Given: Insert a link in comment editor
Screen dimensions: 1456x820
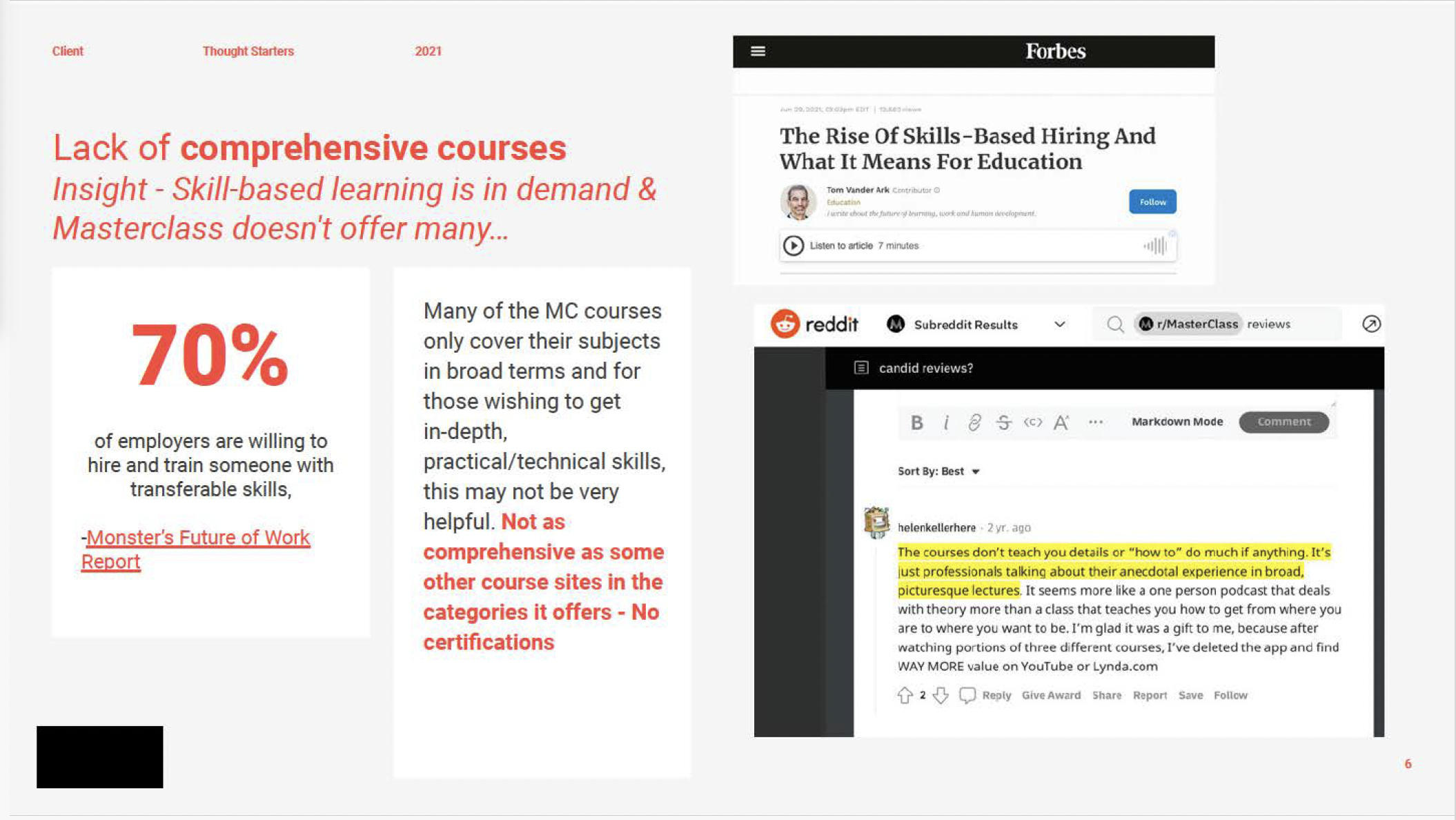Looking at the screenshot, I should point(974,422).
